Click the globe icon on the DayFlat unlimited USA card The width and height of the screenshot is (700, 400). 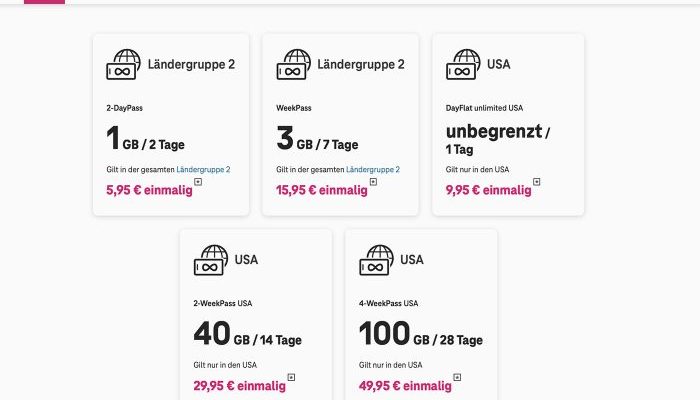463,65
